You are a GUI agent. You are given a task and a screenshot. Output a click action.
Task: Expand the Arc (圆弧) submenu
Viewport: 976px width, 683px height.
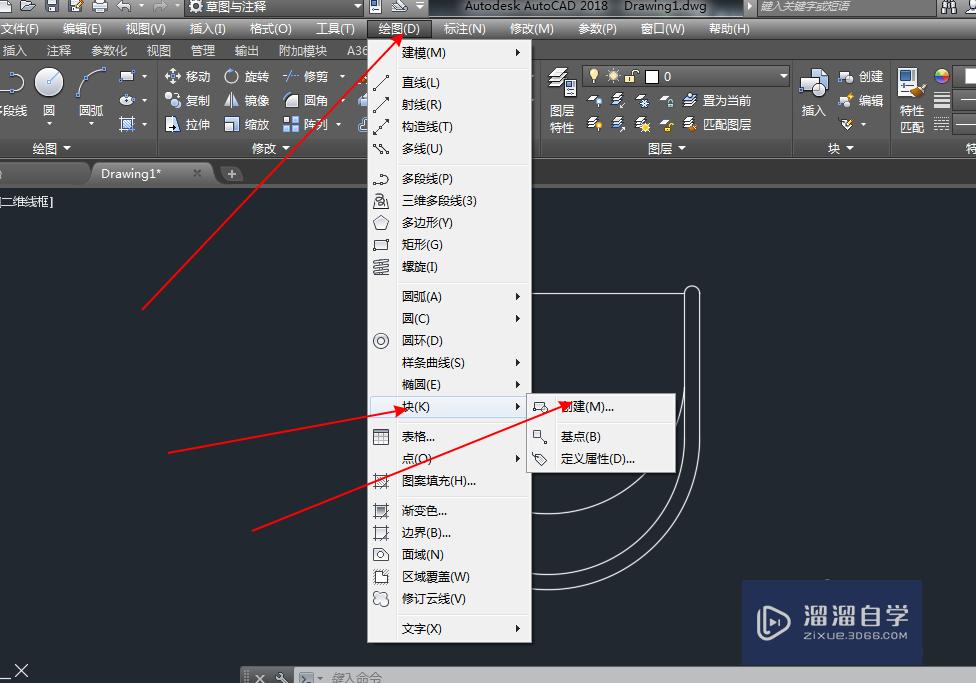coord(449,296)
